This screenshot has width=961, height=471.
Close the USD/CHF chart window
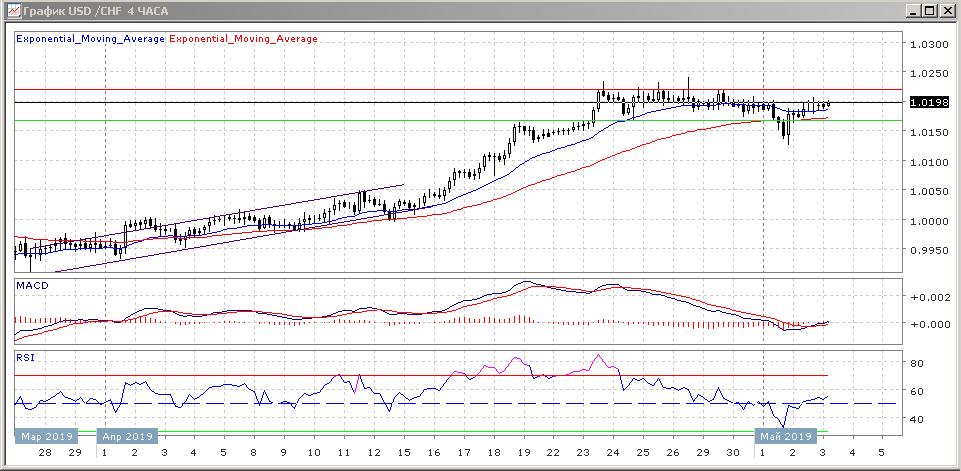pos(947,10)
